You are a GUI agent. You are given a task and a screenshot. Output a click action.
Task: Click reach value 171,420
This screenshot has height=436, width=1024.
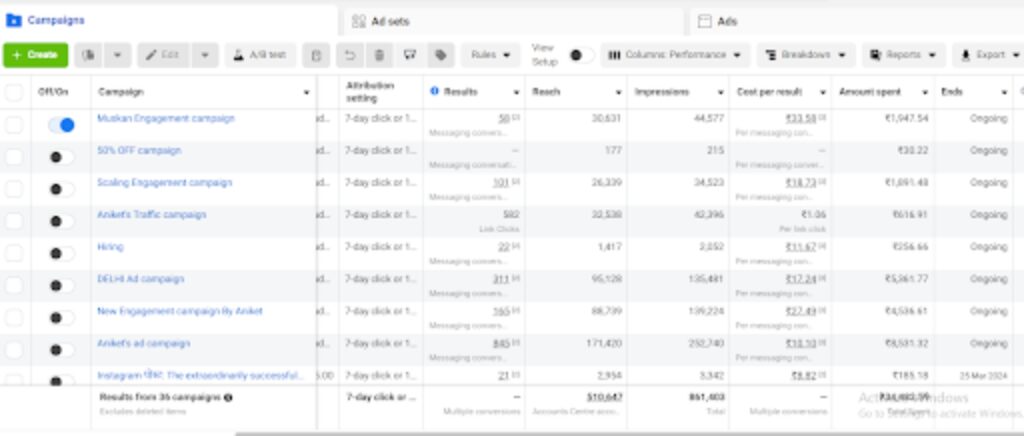click(604, 343)
